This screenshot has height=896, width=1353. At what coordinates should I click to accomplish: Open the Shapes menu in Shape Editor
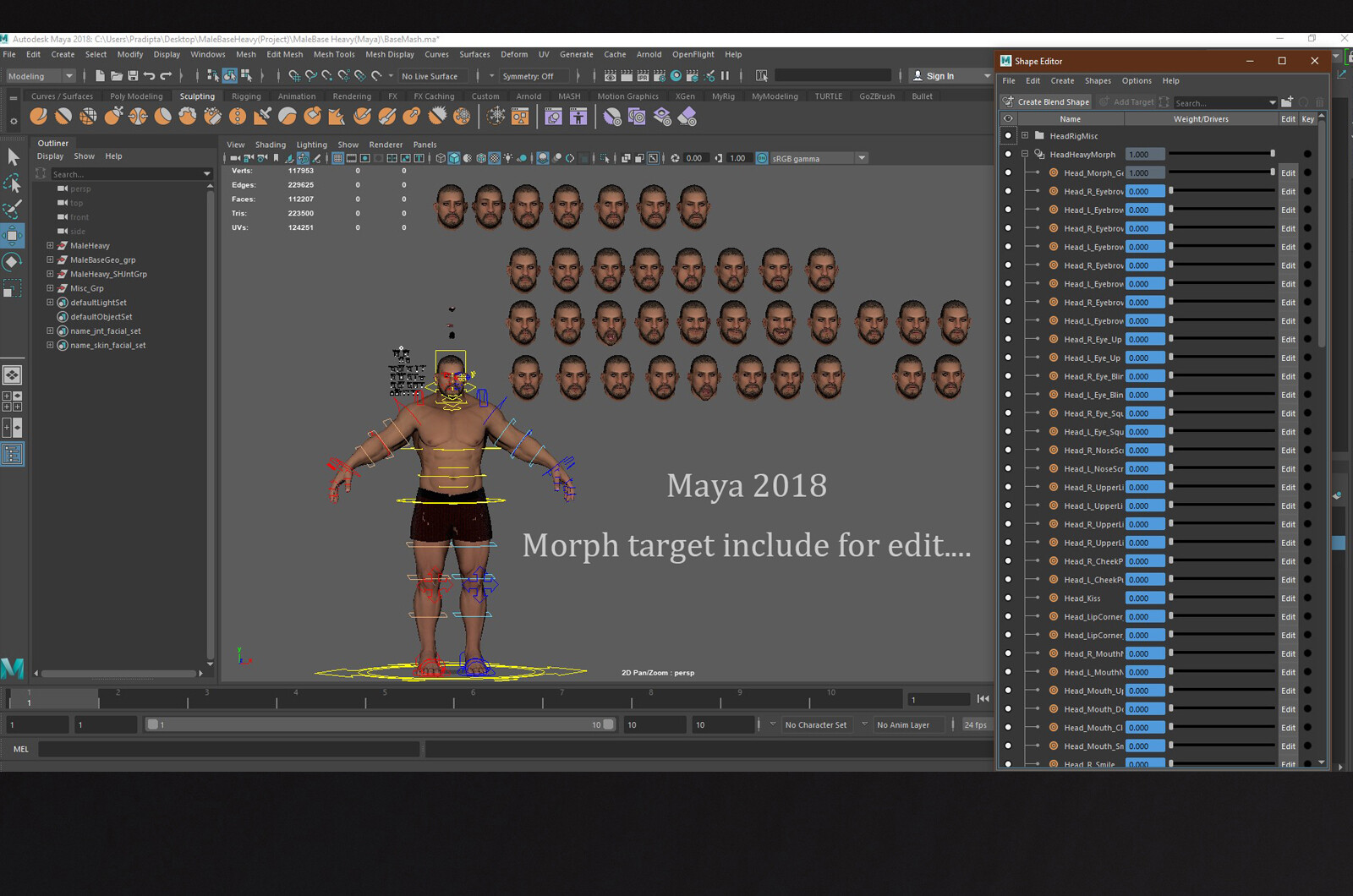[x=1098, y=80]
